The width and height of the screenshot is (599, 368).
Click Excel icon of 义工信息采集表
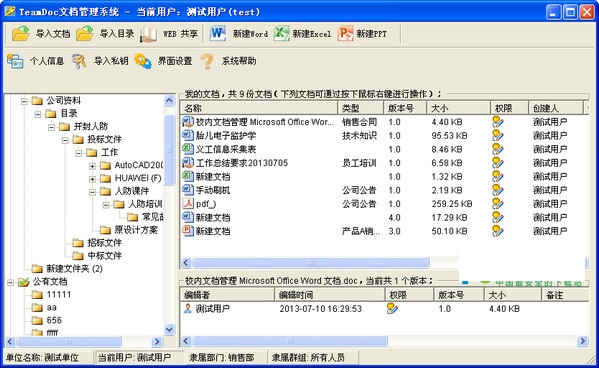click(x=188, y=149)
